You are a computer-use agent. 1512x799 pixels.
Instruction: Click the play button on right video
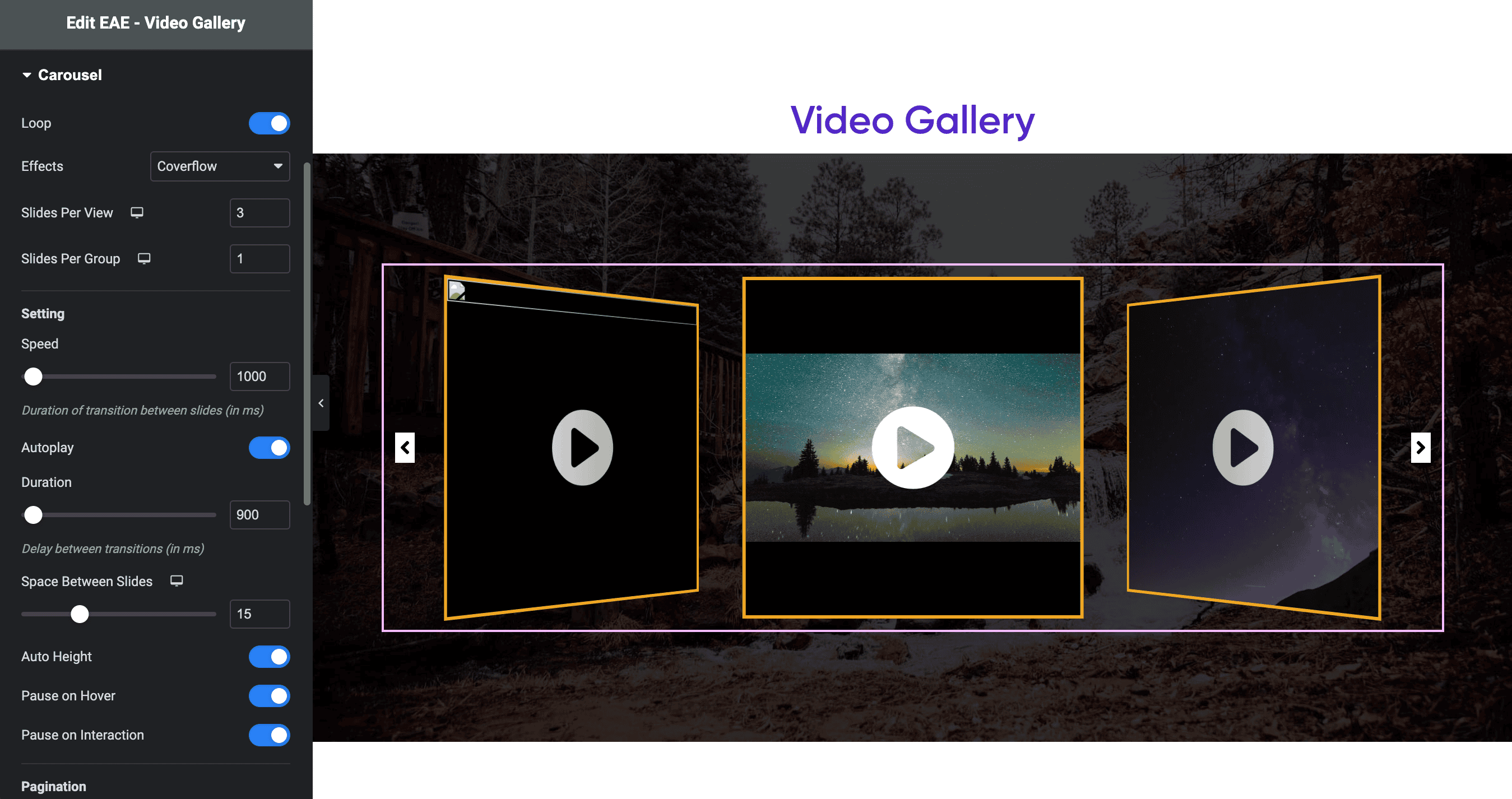(x=1243, y=447)
